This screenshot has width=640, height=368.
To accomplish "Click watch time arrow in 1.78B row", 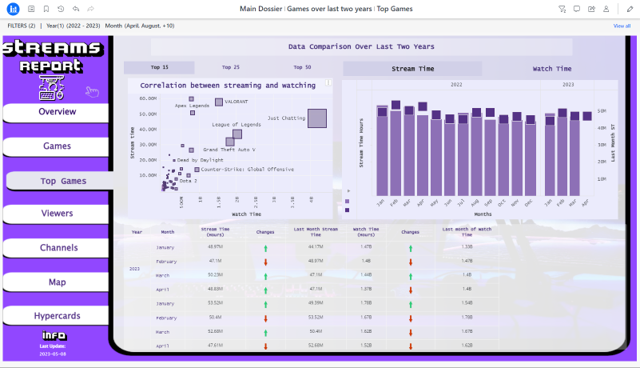I will (x=411, y=304).
